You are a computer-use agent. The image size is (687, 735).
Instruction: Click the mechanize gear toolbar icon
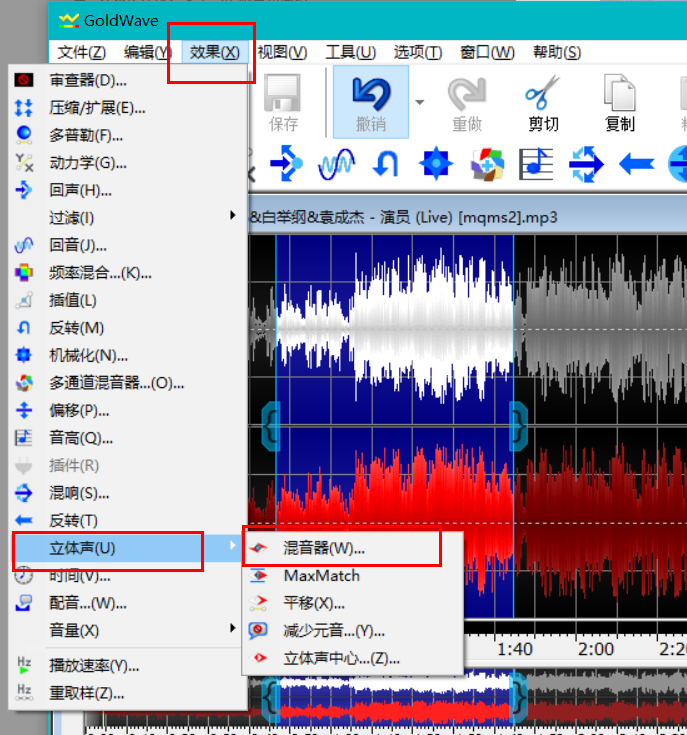(x=436, y=164)
